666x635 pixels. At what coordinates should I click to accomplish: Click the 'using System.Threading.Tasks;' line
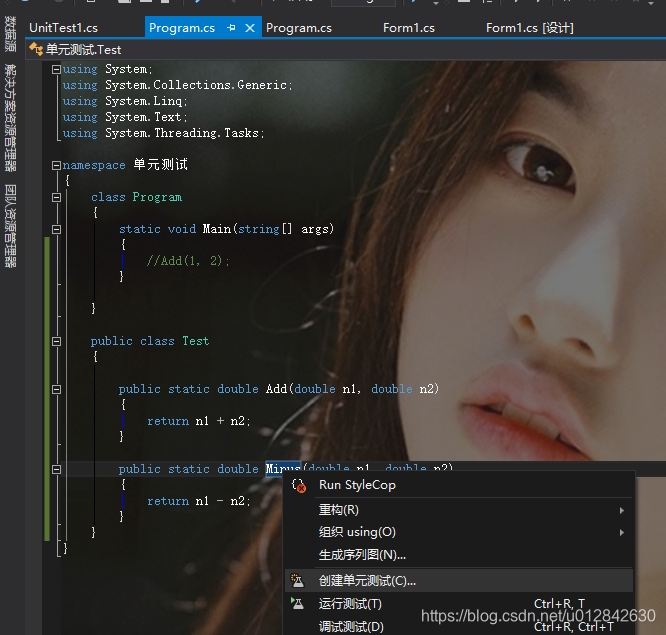click(164, 133)
